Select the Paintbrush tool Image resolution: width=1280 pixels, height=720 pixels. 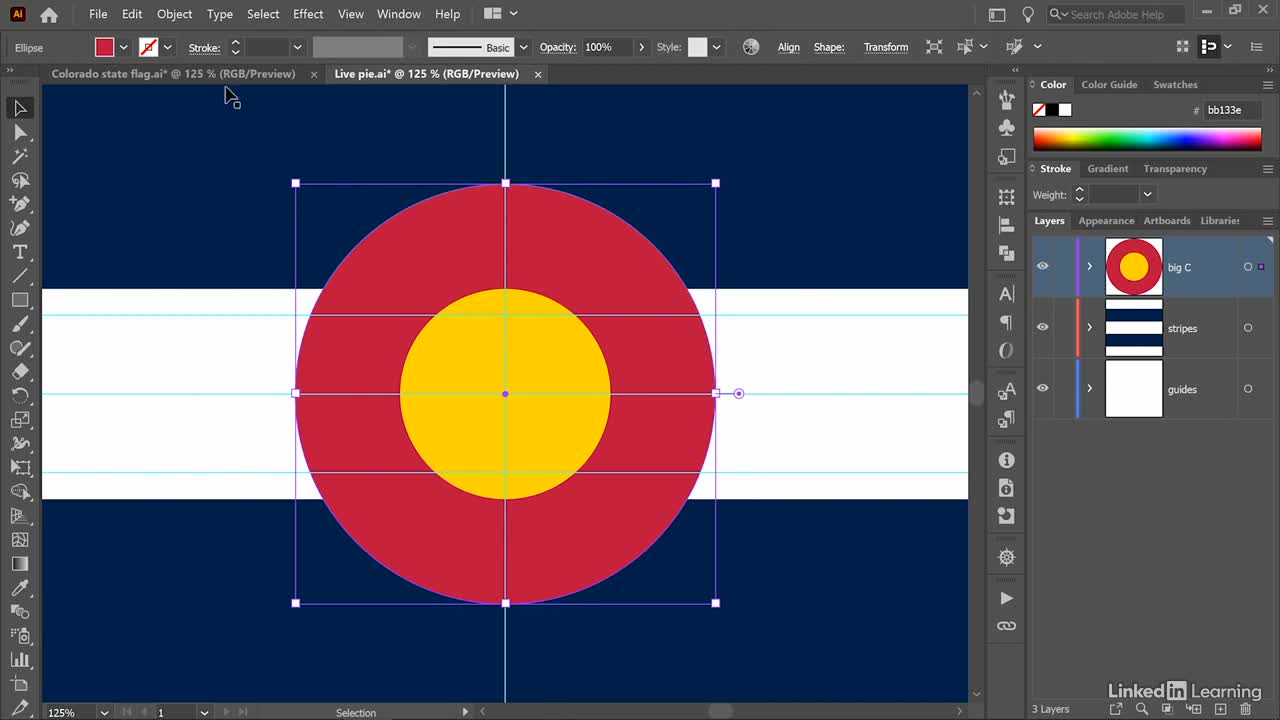click(x=20, y=324)
